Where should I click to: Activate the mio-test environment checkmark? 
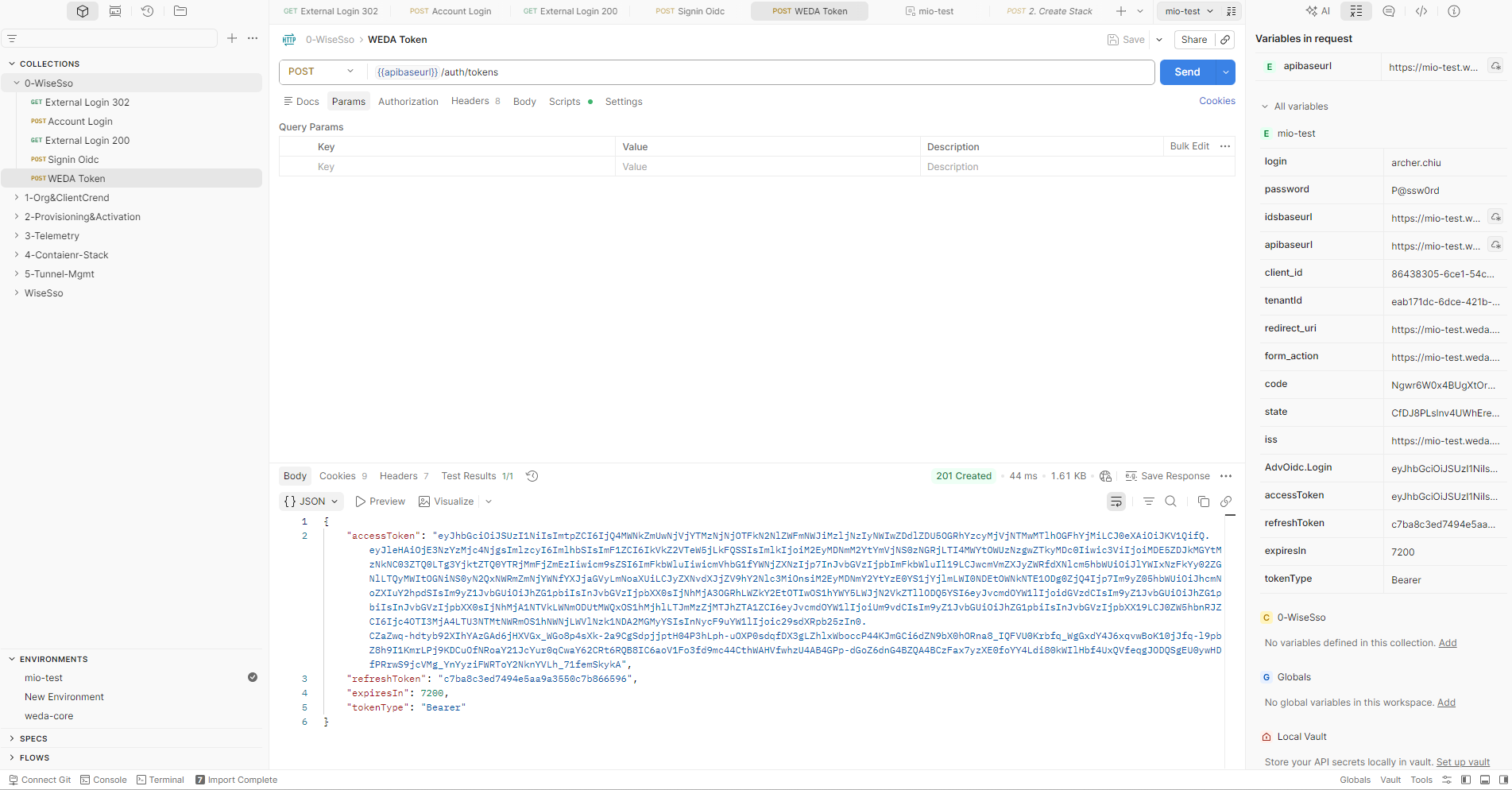tap(253, 678)
